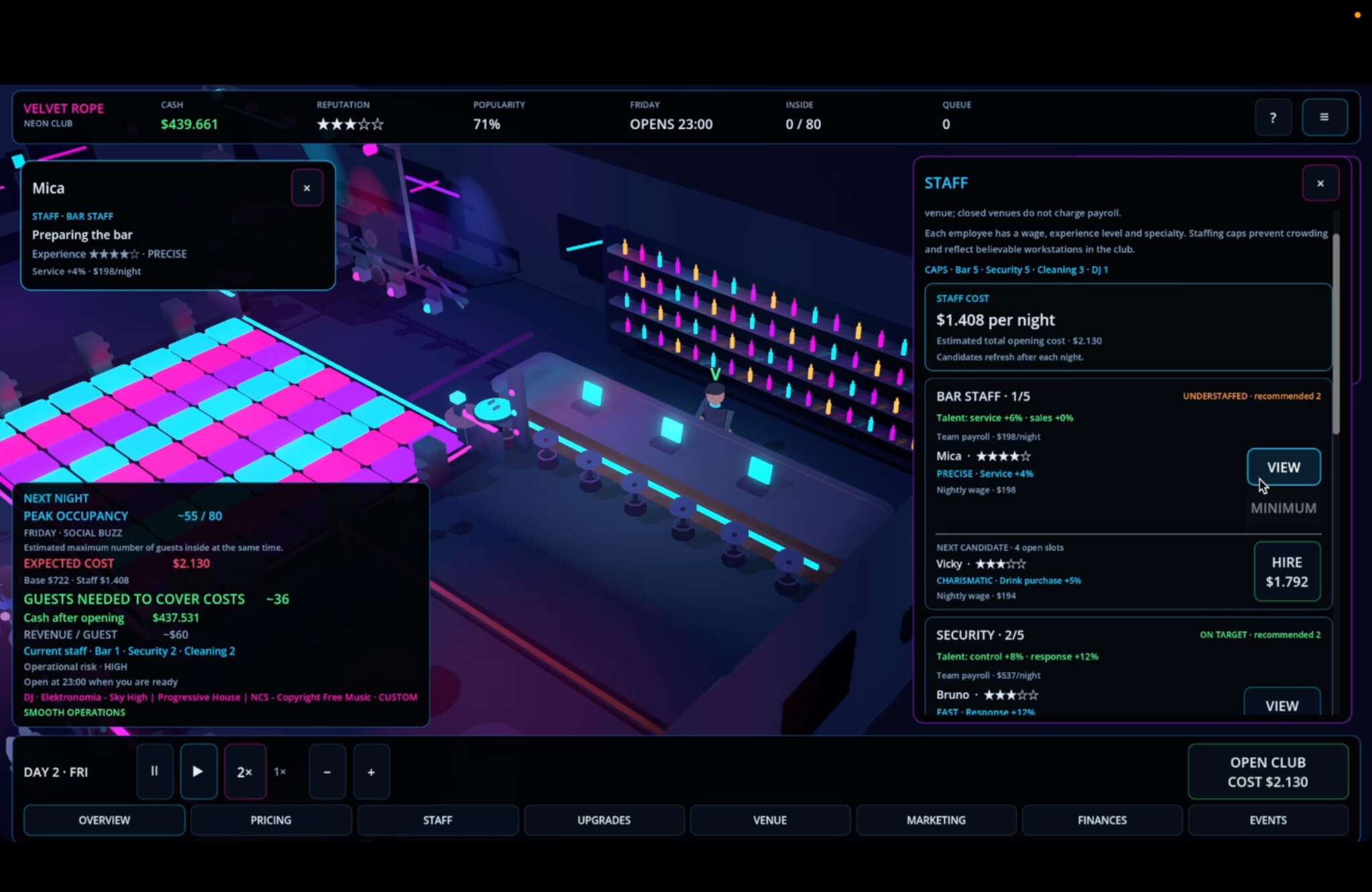This screenshot has height=892, width=1372.
Task: Open the help question mark button
Action: [x=1273, y=117]
